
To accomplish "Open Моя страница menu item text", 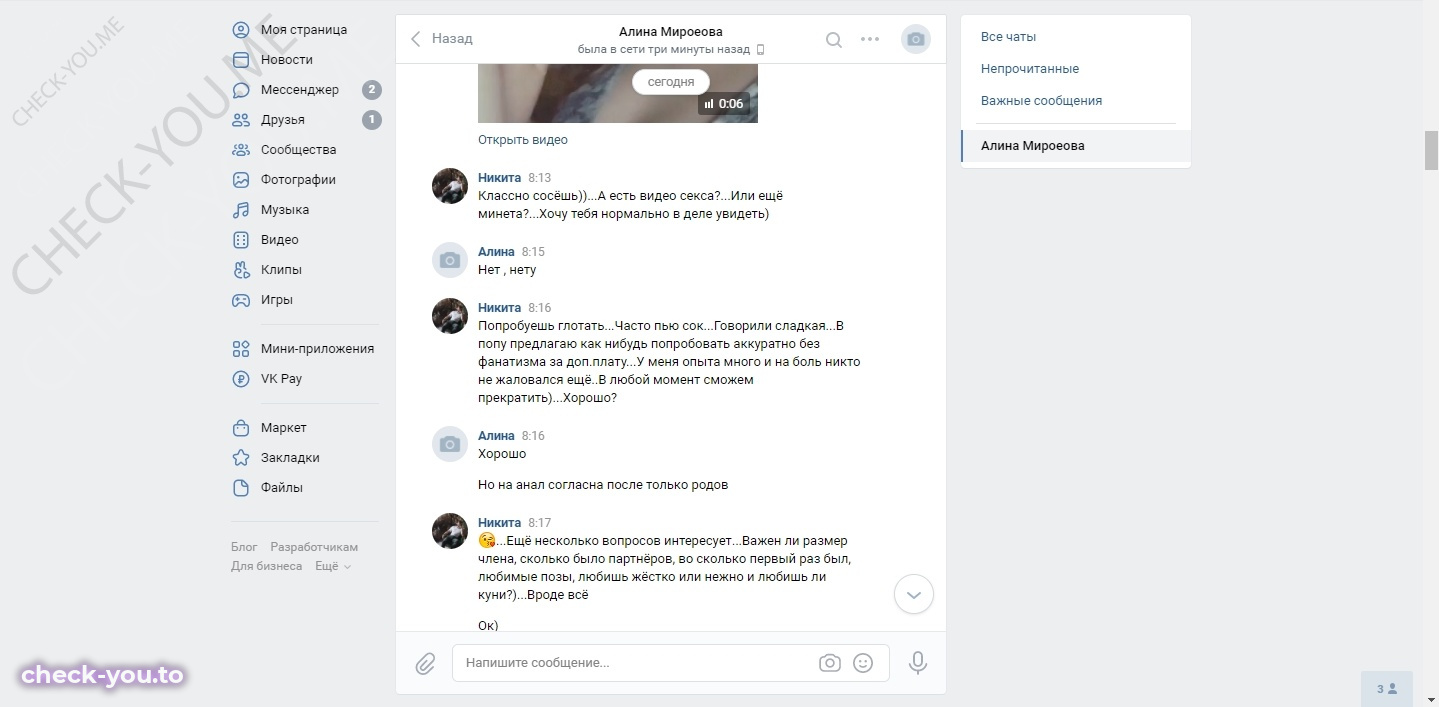I will pos(304,30).
